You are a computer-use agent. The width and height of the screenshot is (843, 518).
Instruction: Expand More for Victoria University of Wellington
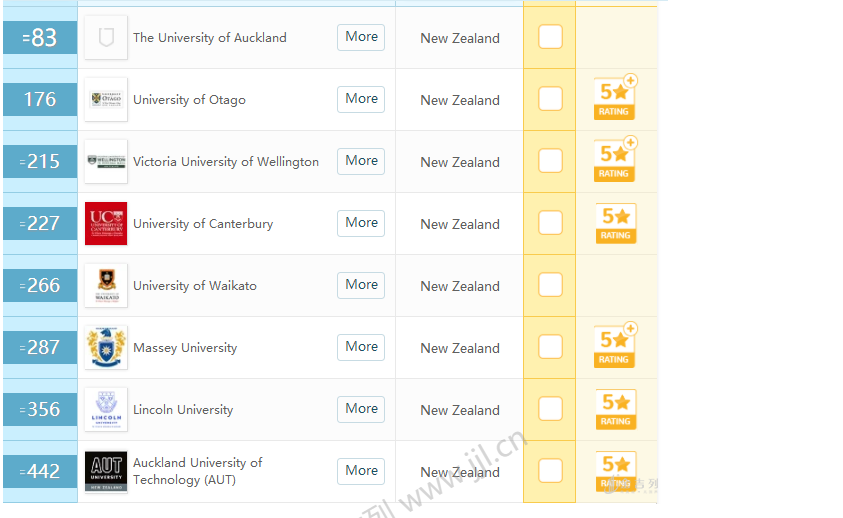(x=361, y=161)
